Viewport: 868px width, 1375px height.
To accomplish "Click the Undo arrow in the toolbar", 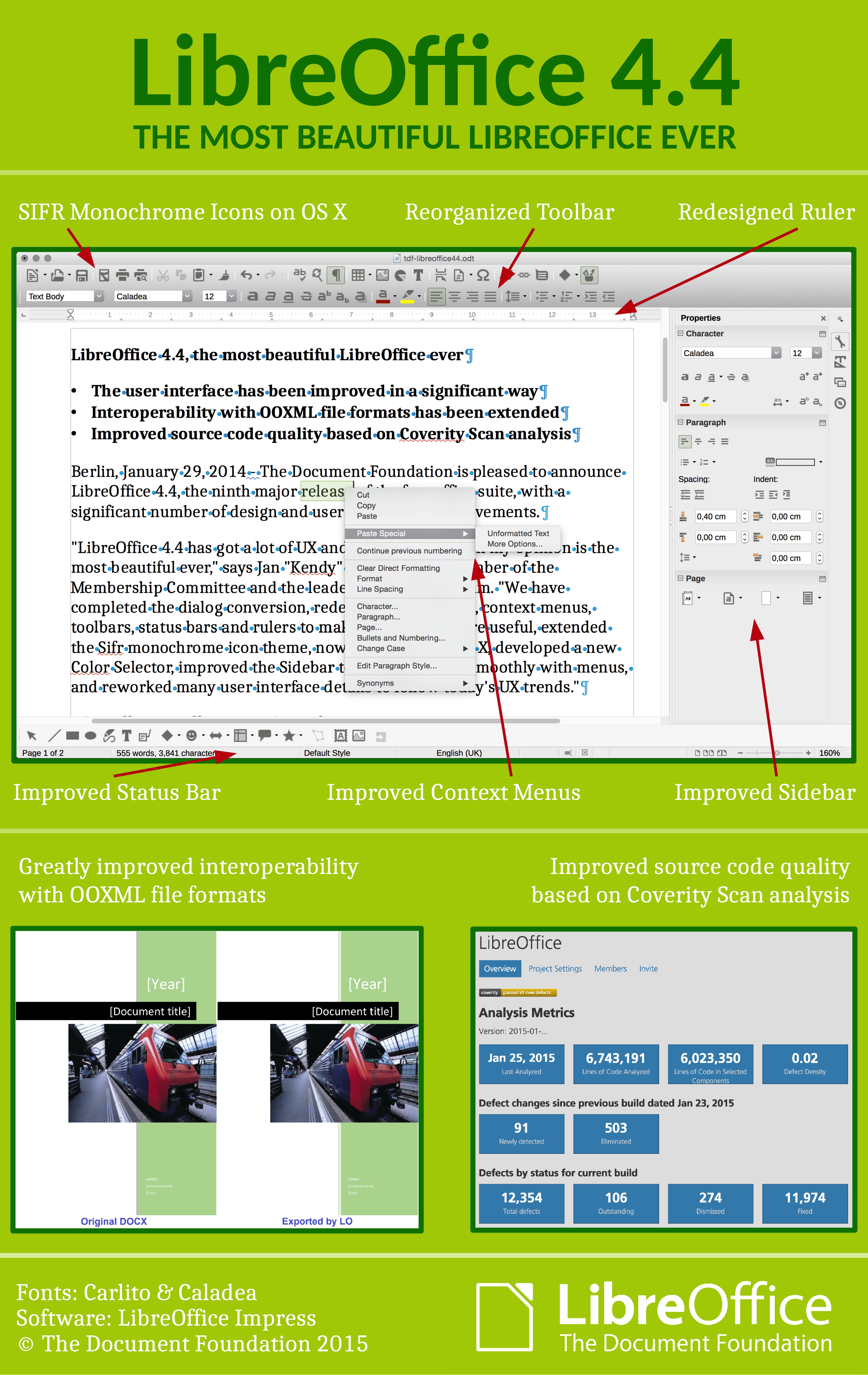I will coord(246,276).
